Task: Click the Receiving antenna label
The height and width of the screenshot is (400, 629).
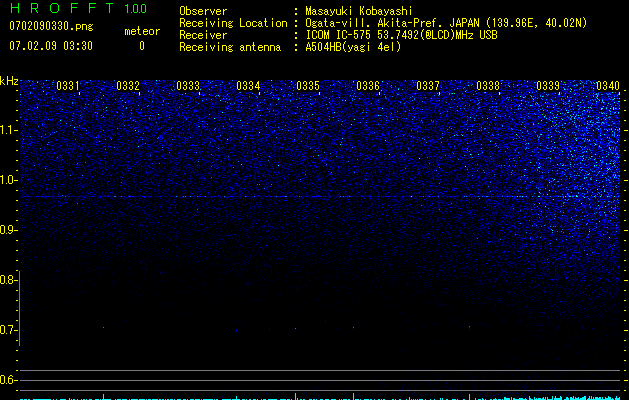Action: click(x=230, y=47)
